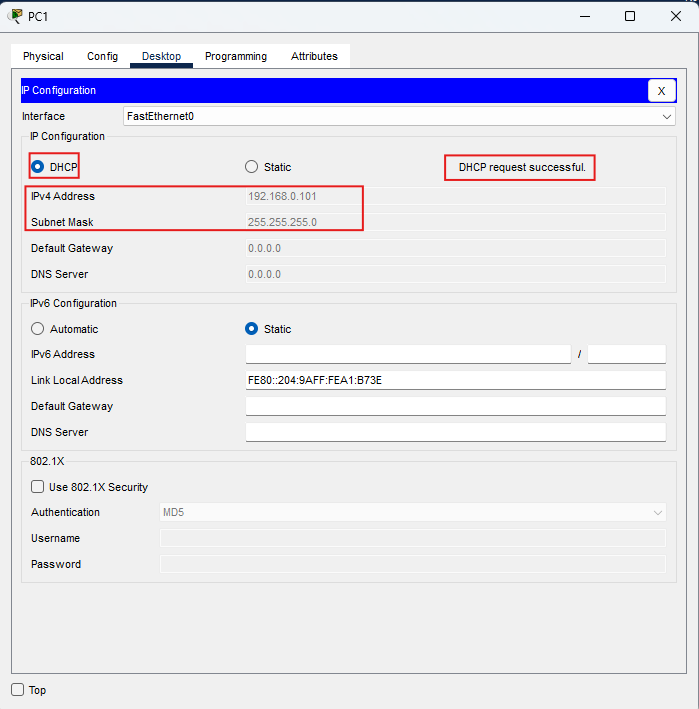Open the Desktop tab
Image resolution: width=699 pixels, height=709 pixels.
pos(161,56)
